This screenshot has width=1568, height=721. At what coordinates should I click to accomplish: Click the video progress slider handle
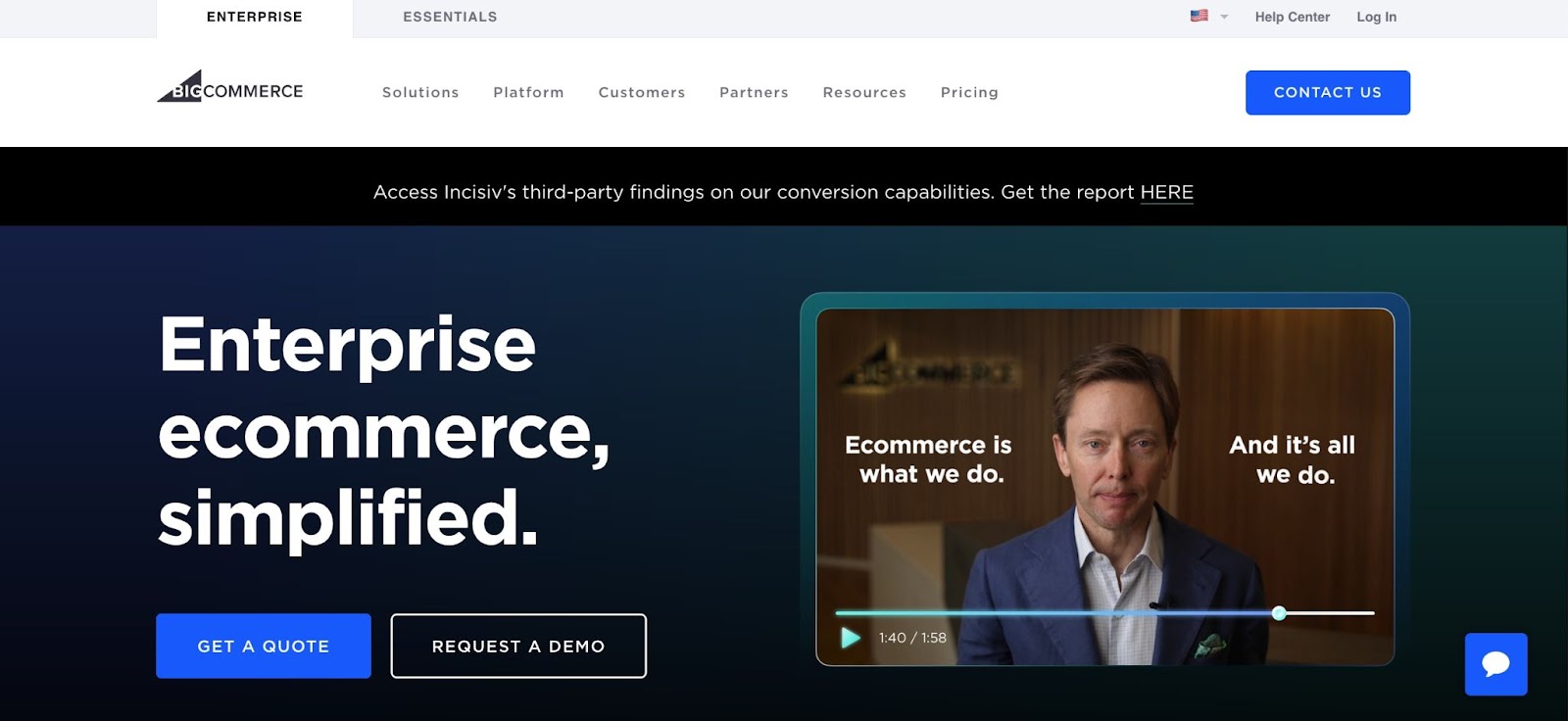tap(1279, 613)
